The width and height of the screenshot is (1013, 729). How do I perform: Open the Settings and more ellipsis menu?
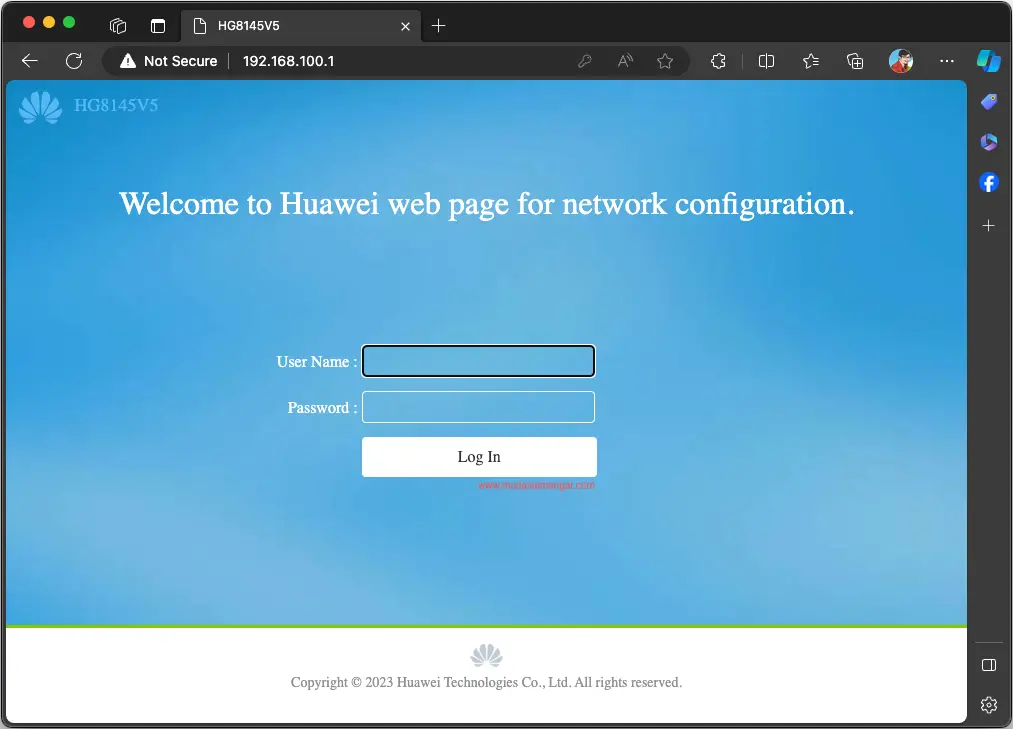click(946, 61)
